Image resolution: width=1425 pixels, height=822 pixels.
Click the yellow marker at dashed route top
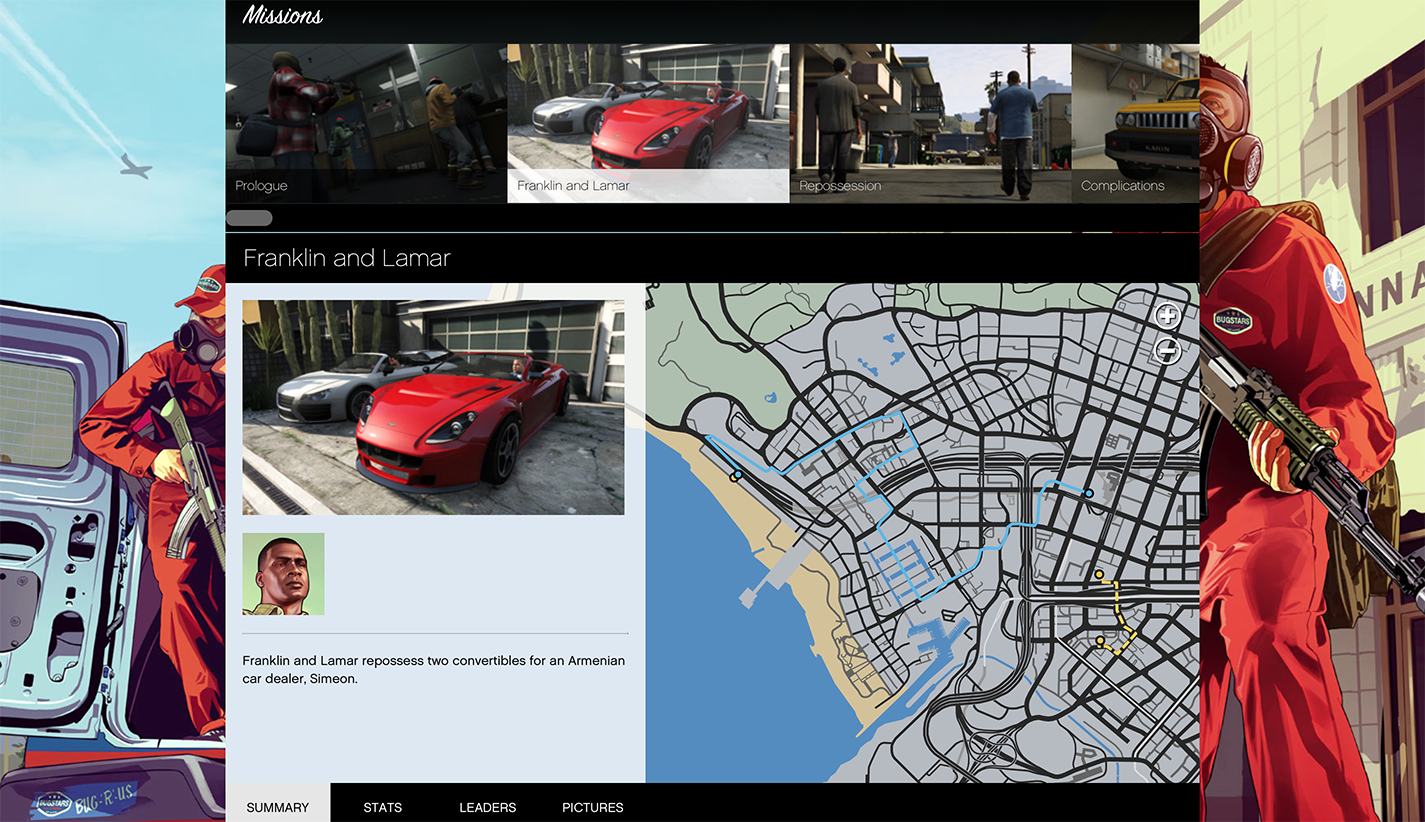[x=1099, y=575]
